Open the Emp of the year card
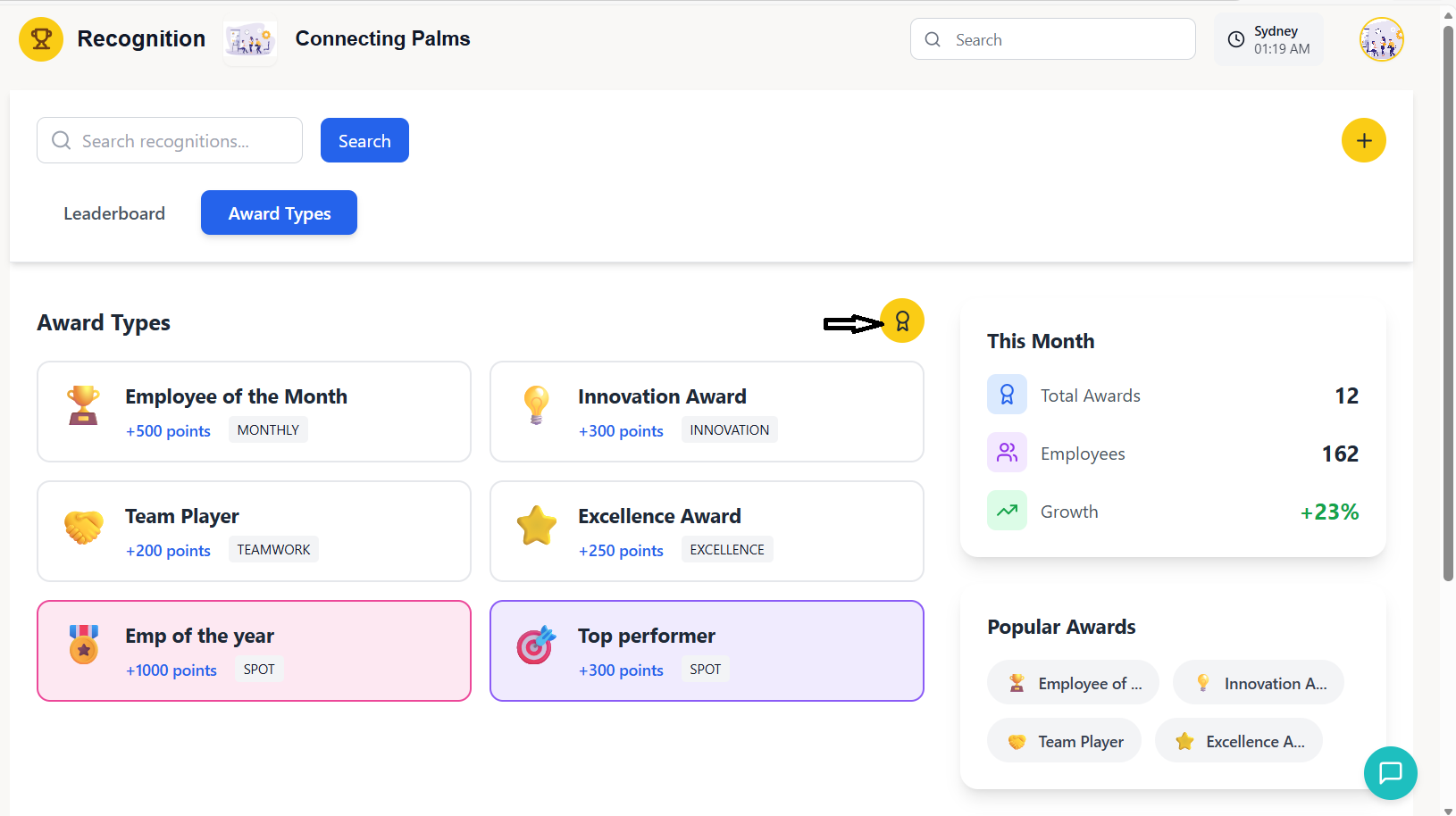Image resolution: width=1456 pixels, height=816 pixels. (254, 651)
